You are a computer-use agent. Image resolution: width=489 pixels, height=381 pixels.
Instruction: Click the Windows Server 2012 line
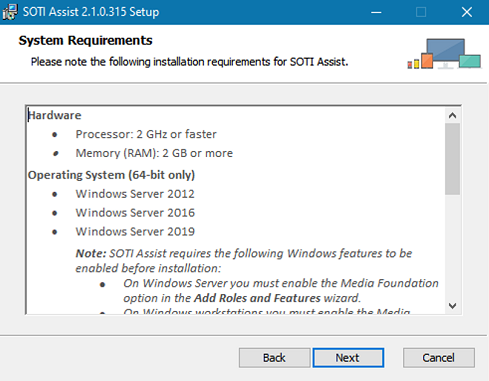(x=135, y=194)
